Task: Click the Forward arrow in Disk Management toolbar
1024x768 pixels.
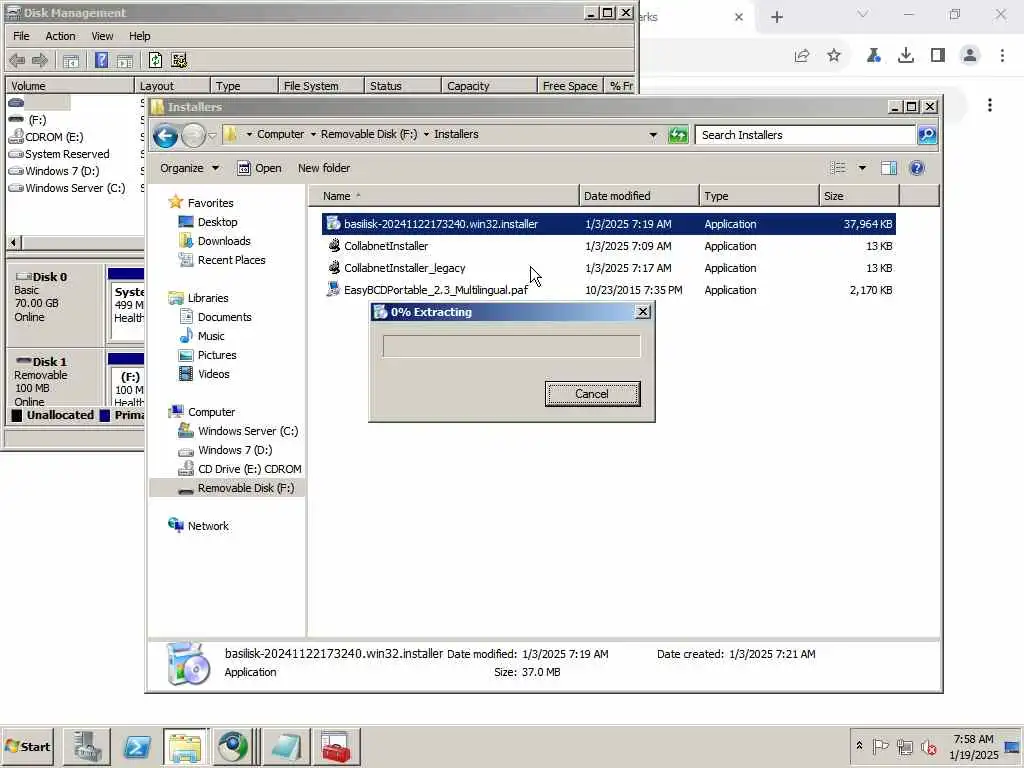Action: click(39, 61)
